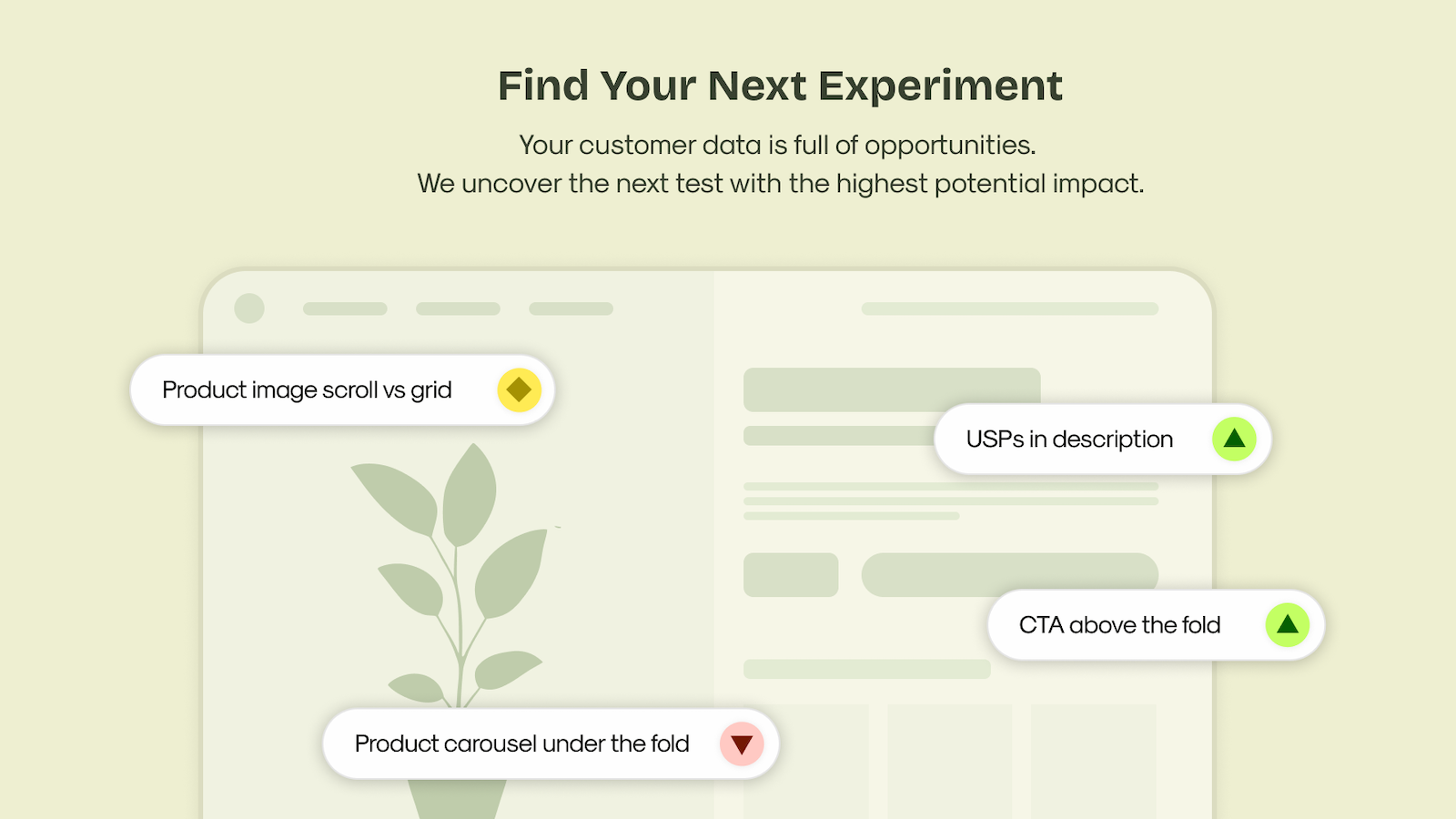This screenshot has height=819, width=1456.
Task: Select the USPs in description pill
Action: click(1102, 439)
